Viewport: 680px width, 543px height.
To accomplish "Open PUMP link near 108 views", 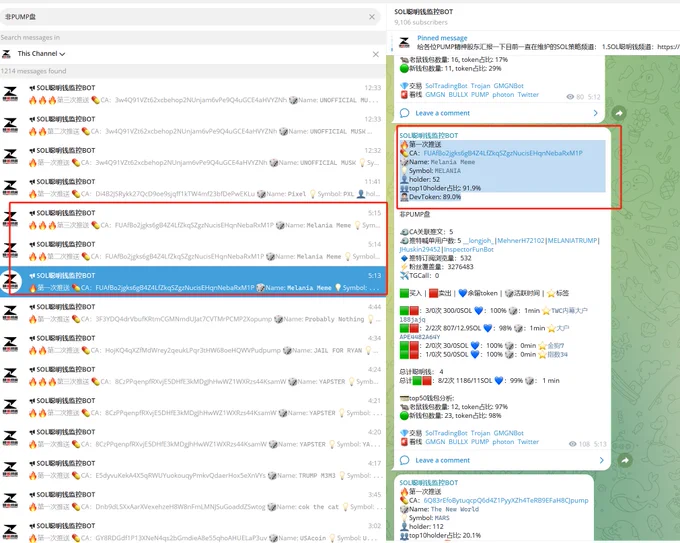I will 480,442.
